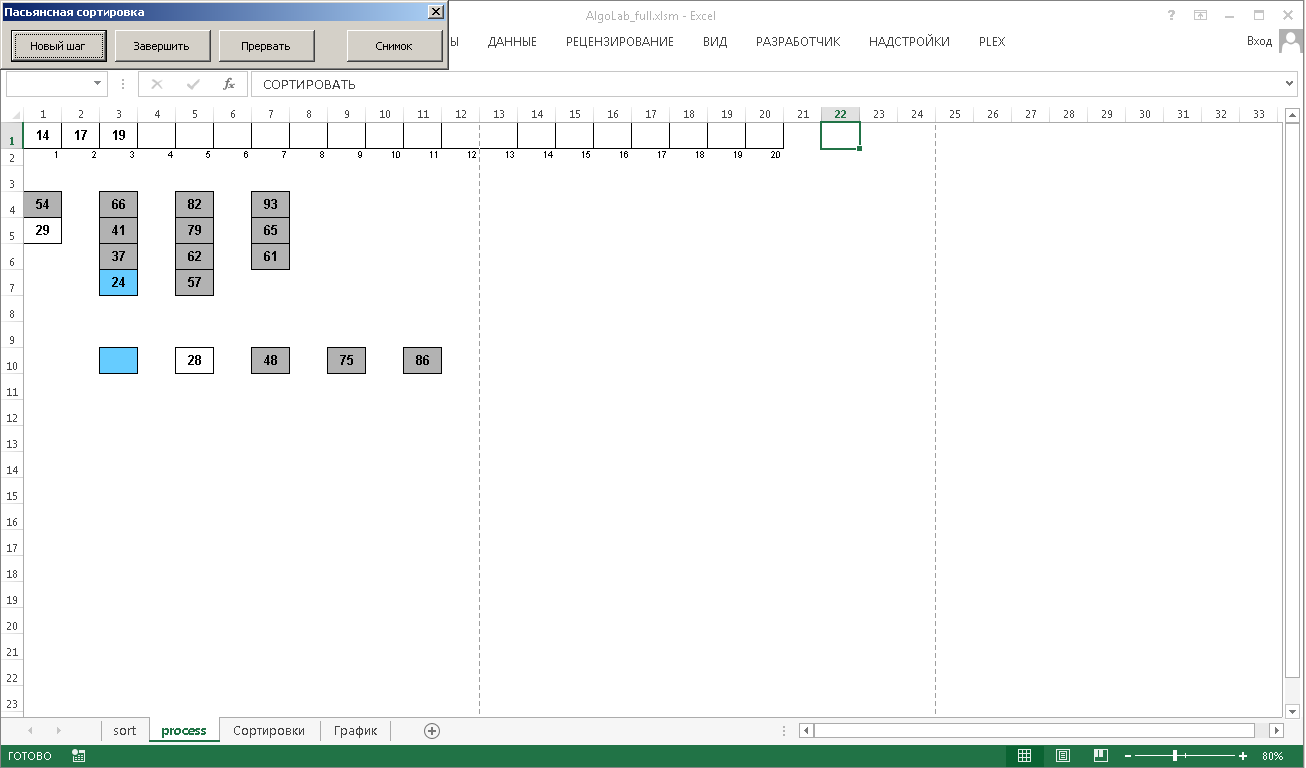Select gray cell containing 66
This screenshot has height=768, width=1306.
click(118, 204)
